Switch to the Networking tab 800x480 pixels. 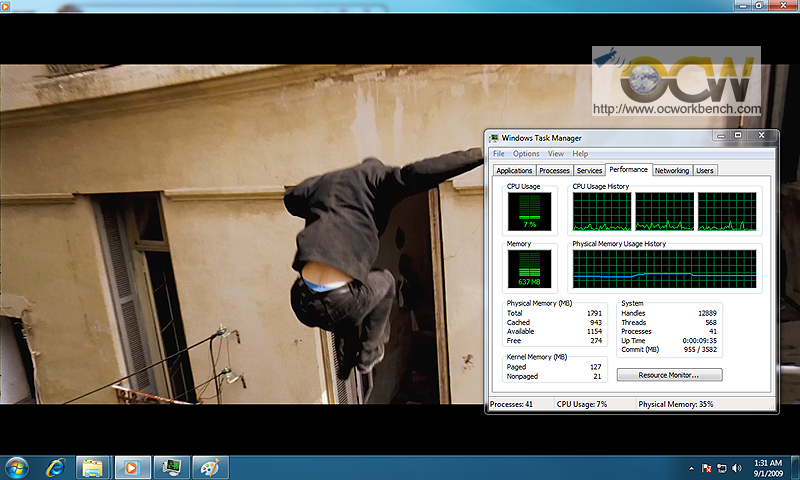672,170
